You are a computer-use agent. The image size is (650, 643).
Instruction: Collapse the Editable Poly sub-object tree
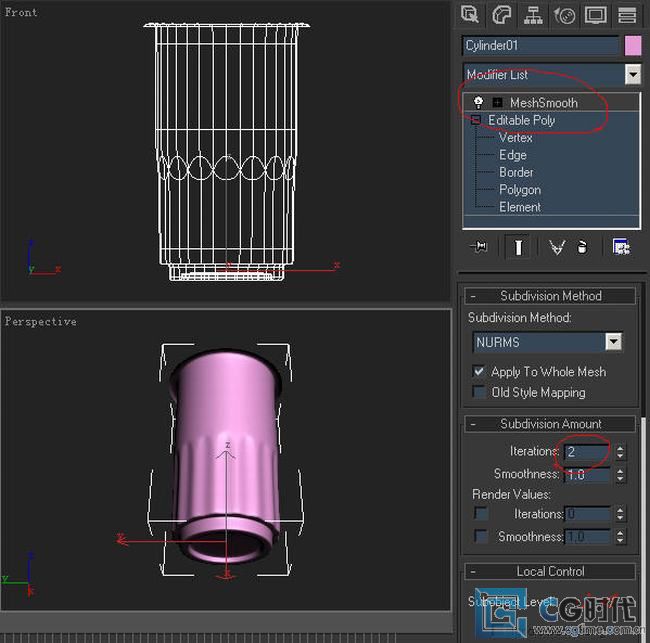point(475,120)
